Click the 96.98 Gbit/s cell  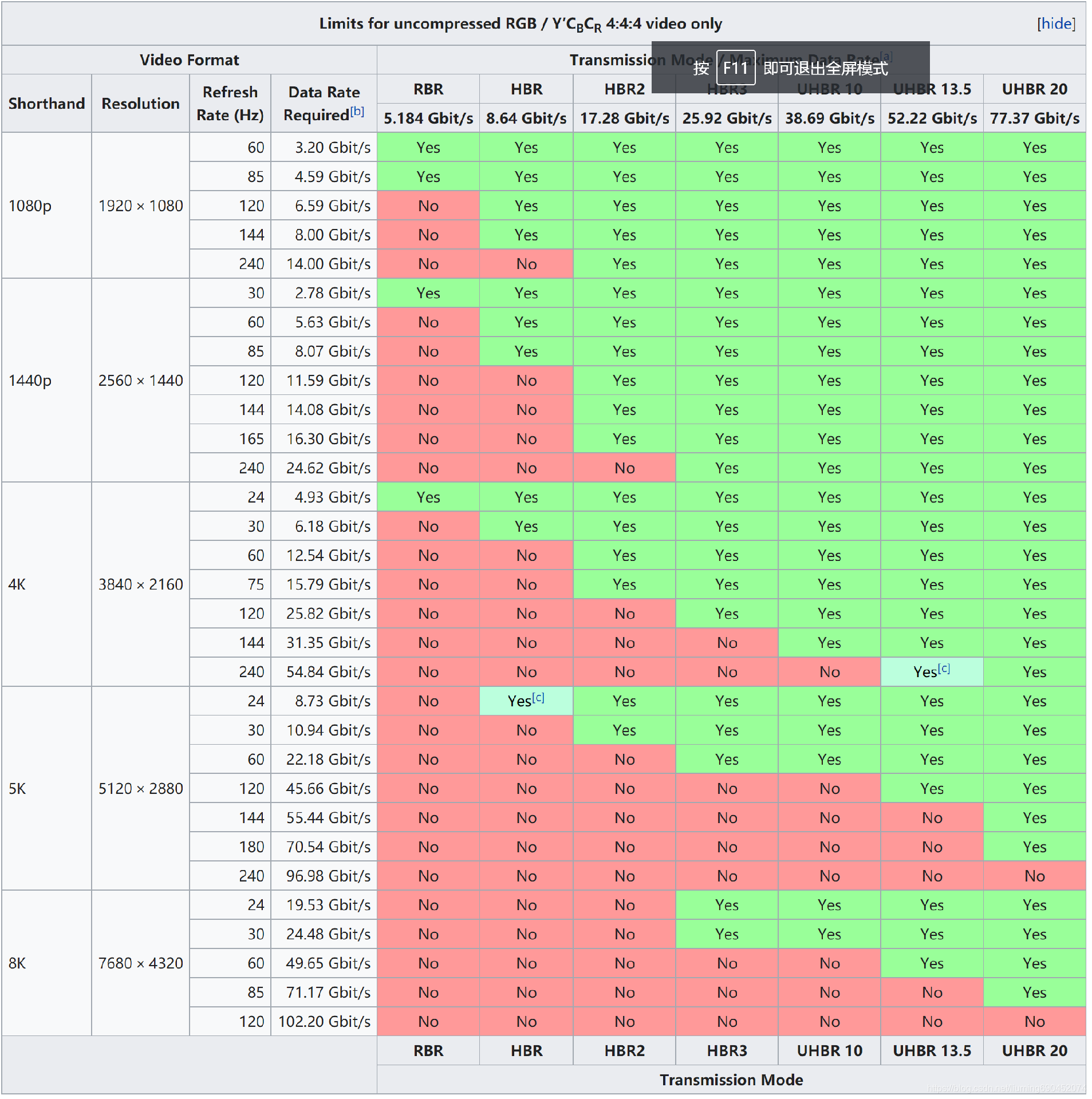click(x=324, y=876)
